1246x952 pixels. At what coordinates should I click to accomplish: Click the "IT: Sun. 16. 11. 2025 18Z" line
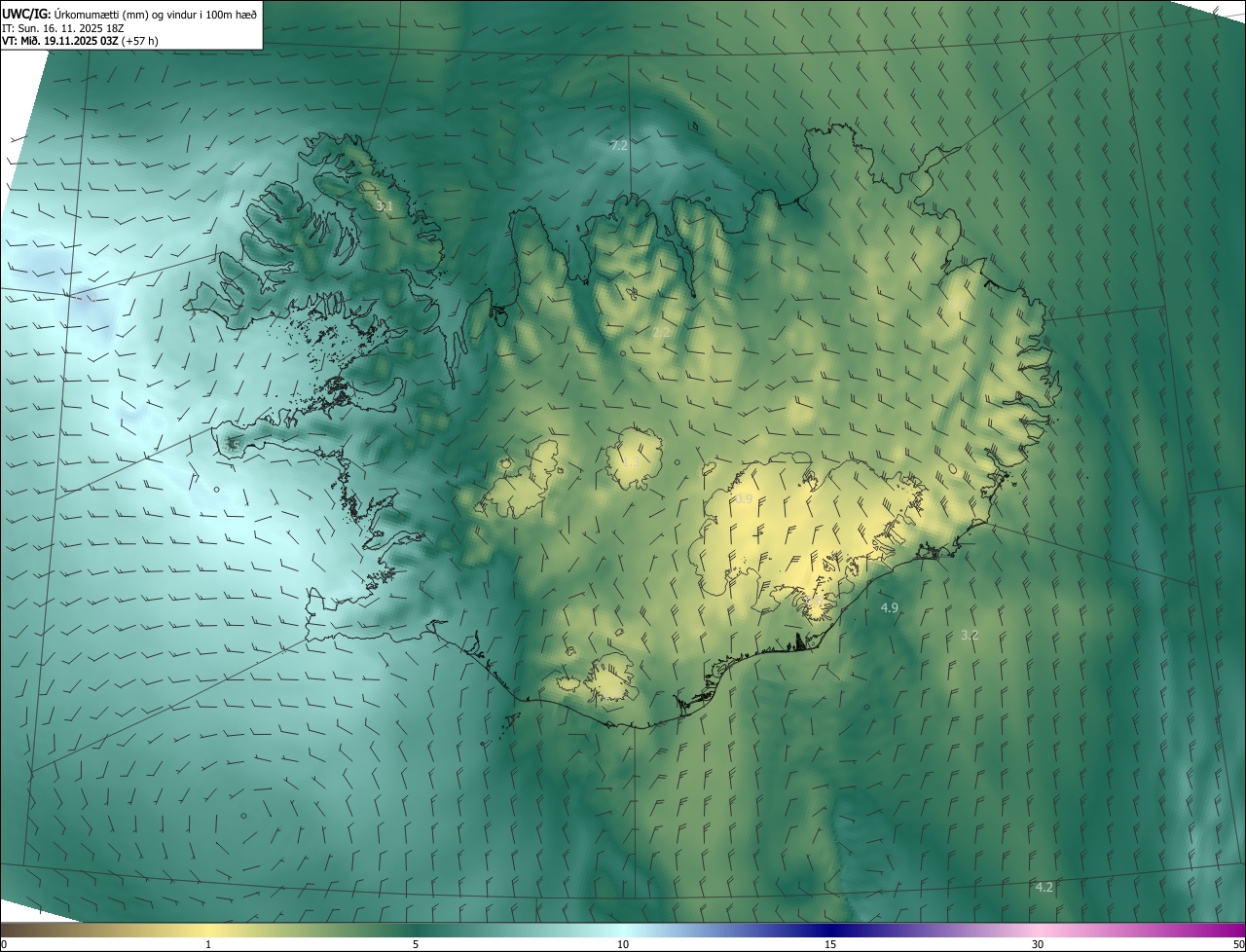[x=63, y=28]
